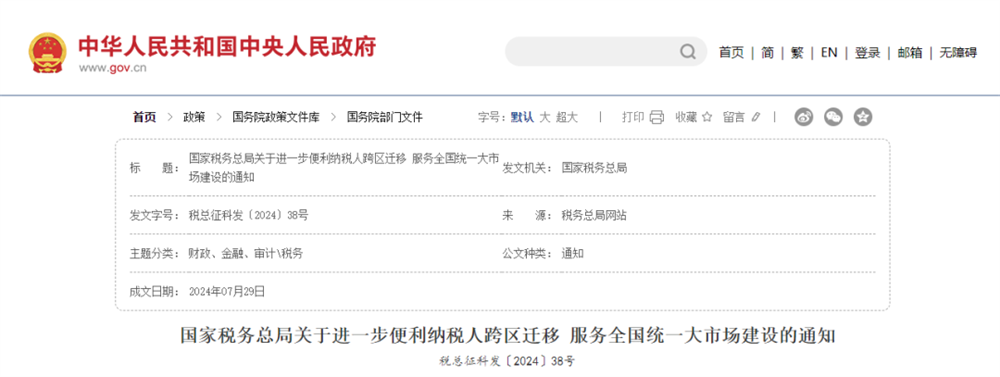Switch to traditional Chinese 繁
The image size is (1000, 377).
tap(797, 53)
